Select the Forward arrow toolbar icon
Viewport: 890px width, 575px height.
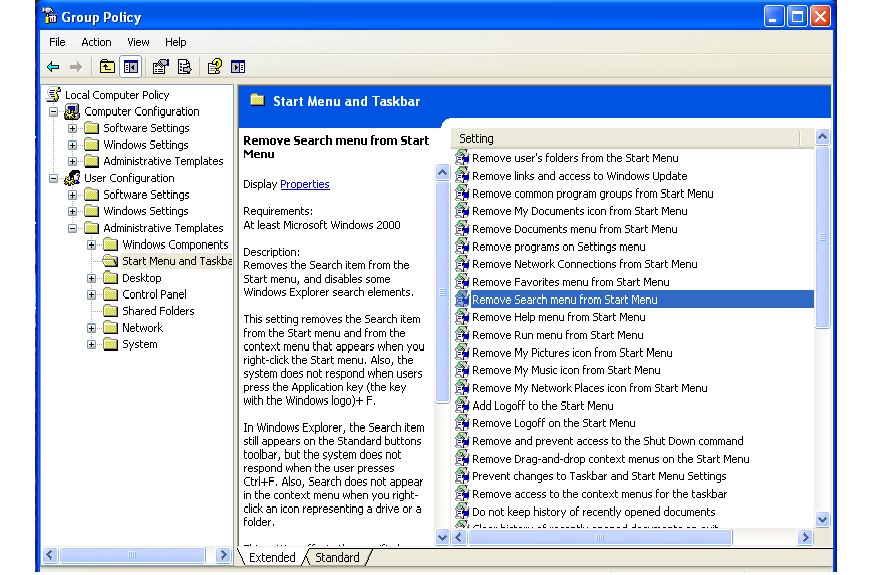coord(75,67)
